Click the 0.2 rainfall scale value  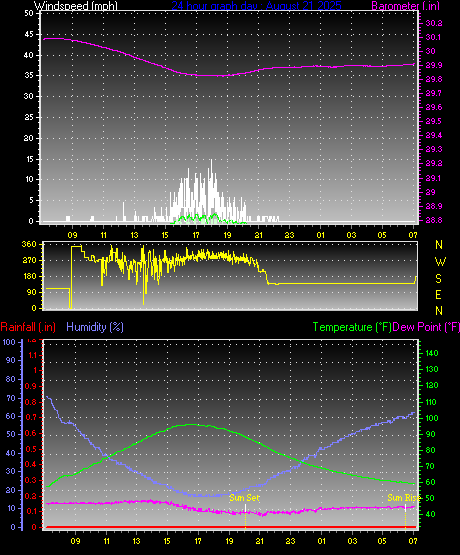tap(31, 496)
